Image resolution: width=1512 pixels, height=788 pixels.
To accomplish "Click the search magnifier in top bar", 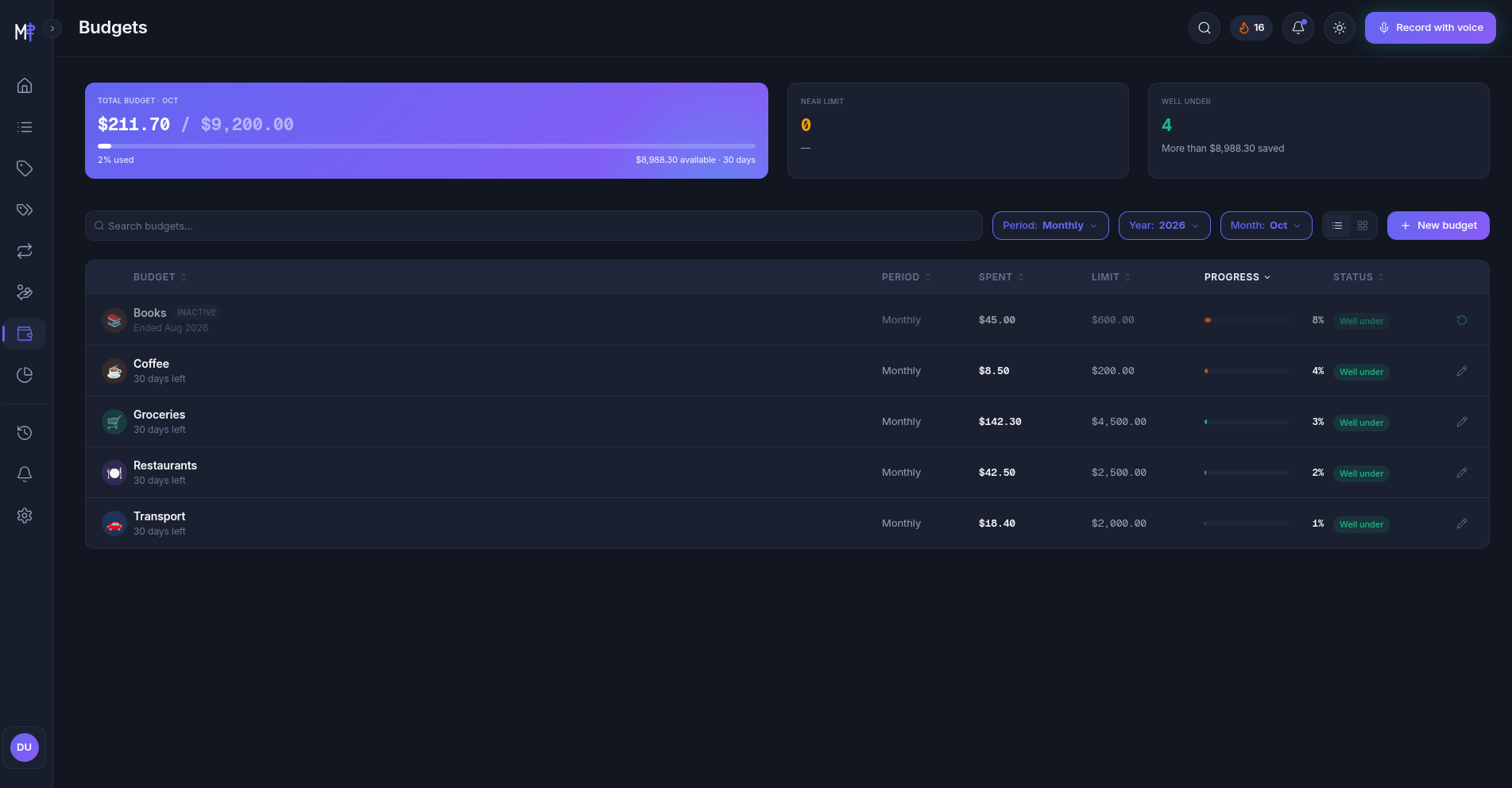I will 1205,28.
